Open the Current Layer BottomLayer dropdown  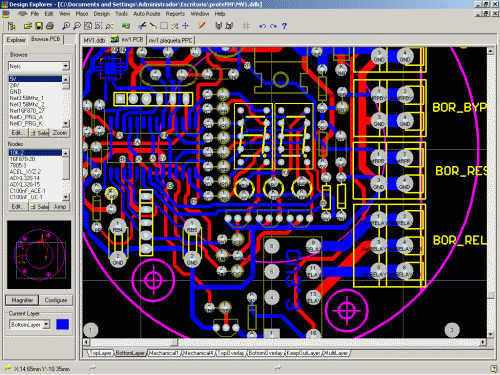[x=46, y=324]
